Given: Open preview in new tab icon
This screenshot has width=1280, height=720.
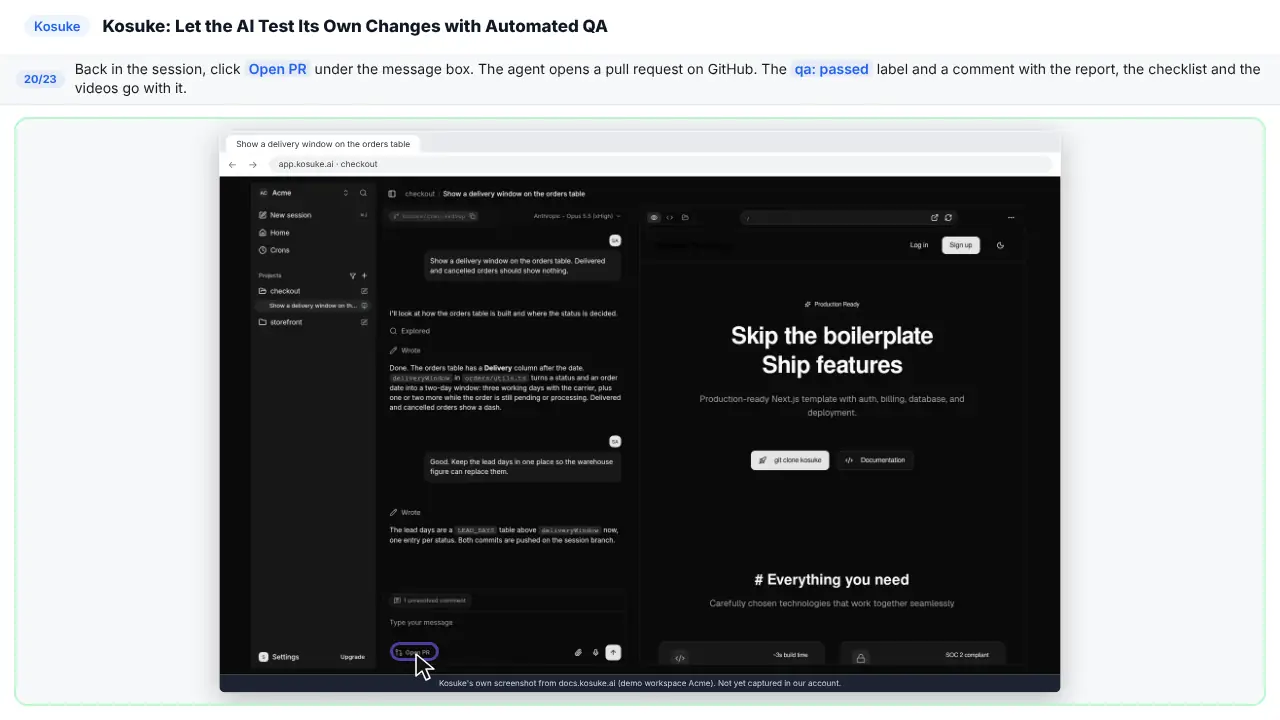Looking at the screenshot, I should (x=934, y=217).
